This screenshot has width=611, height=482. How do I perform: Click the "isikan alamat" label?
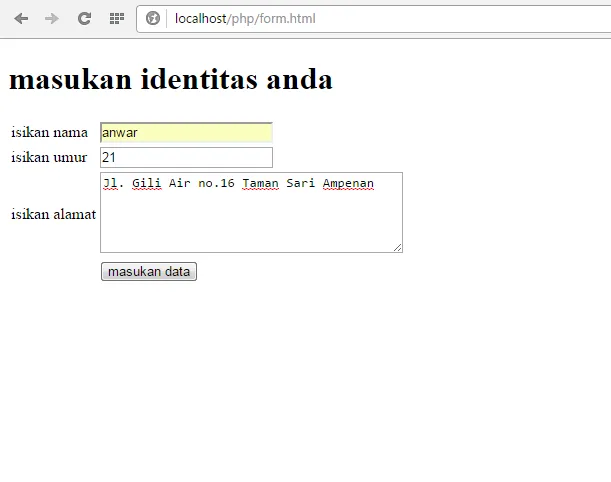pos(53,214)
